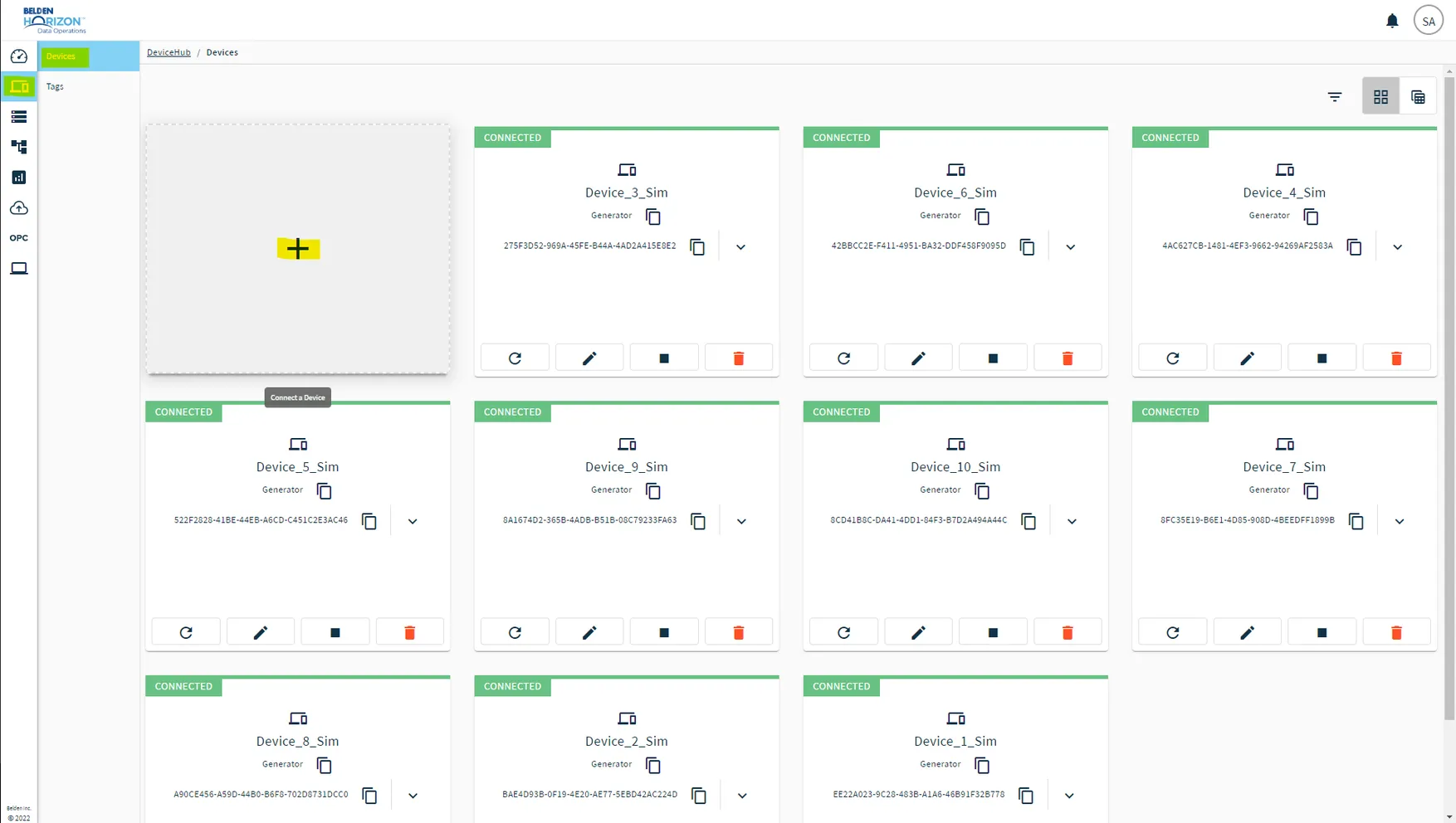Stop Device_3_Sim
The image size is (1456, 823).
pyautogui.click(x=664, y=358)
